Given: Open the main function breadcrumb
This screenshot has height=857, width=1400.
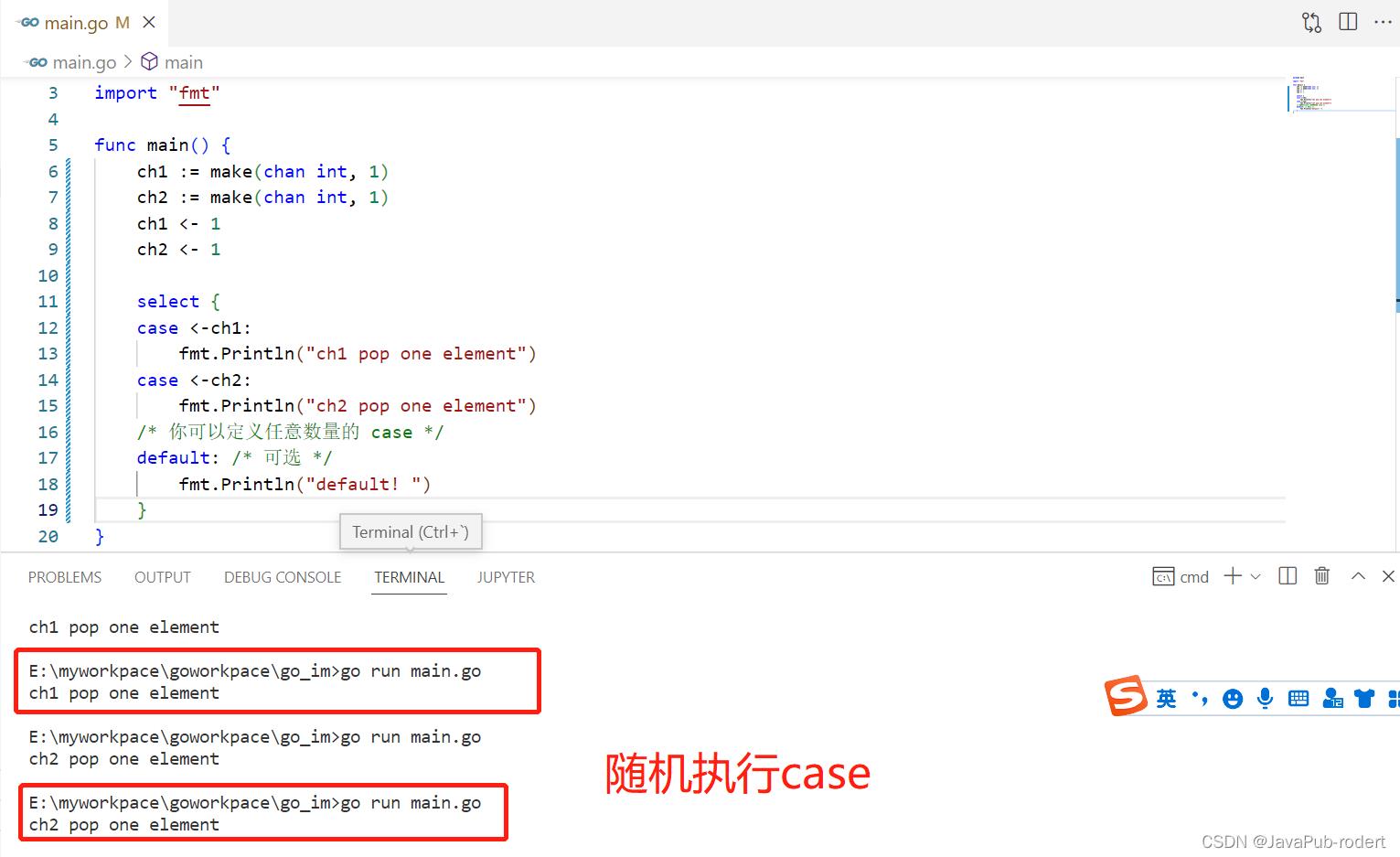Looking at the screenshot, I should click(x=172, y=62).
